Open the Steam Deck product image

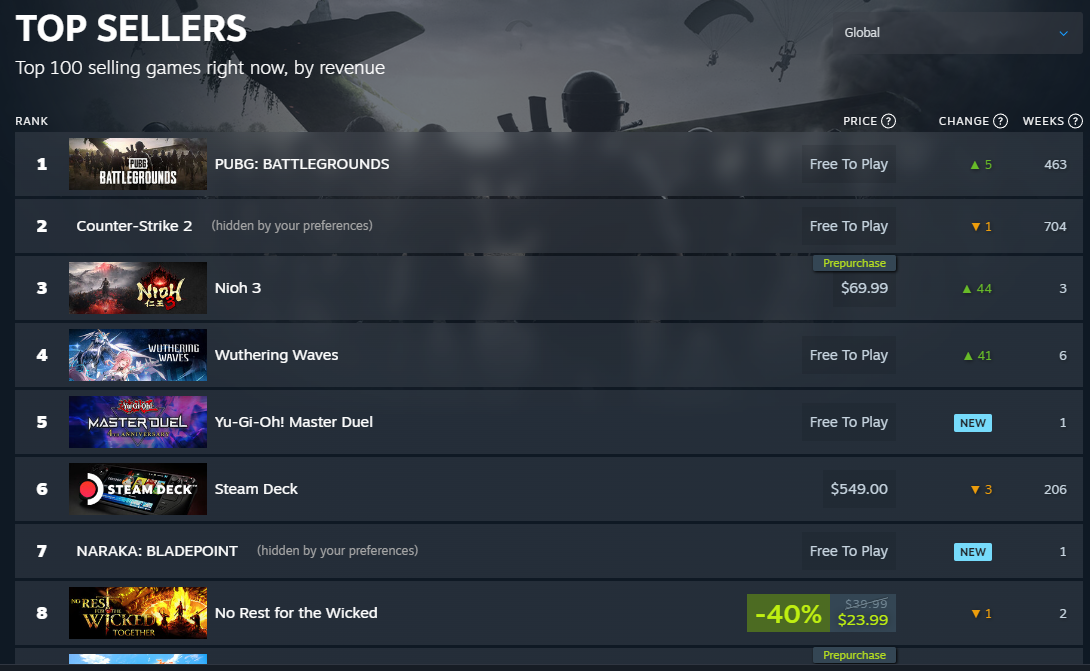(x=138, y=489)
